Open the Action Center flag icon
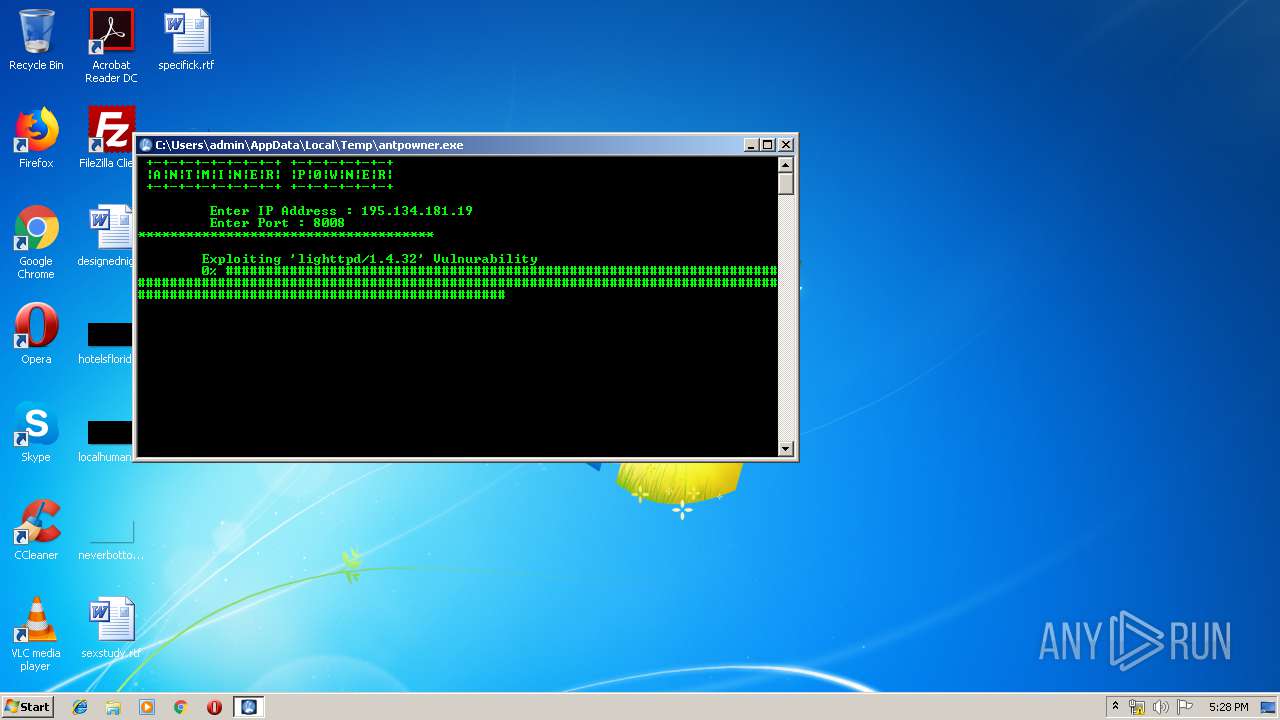Screen dimensions: 1280x720 (x=1185, y=707)
